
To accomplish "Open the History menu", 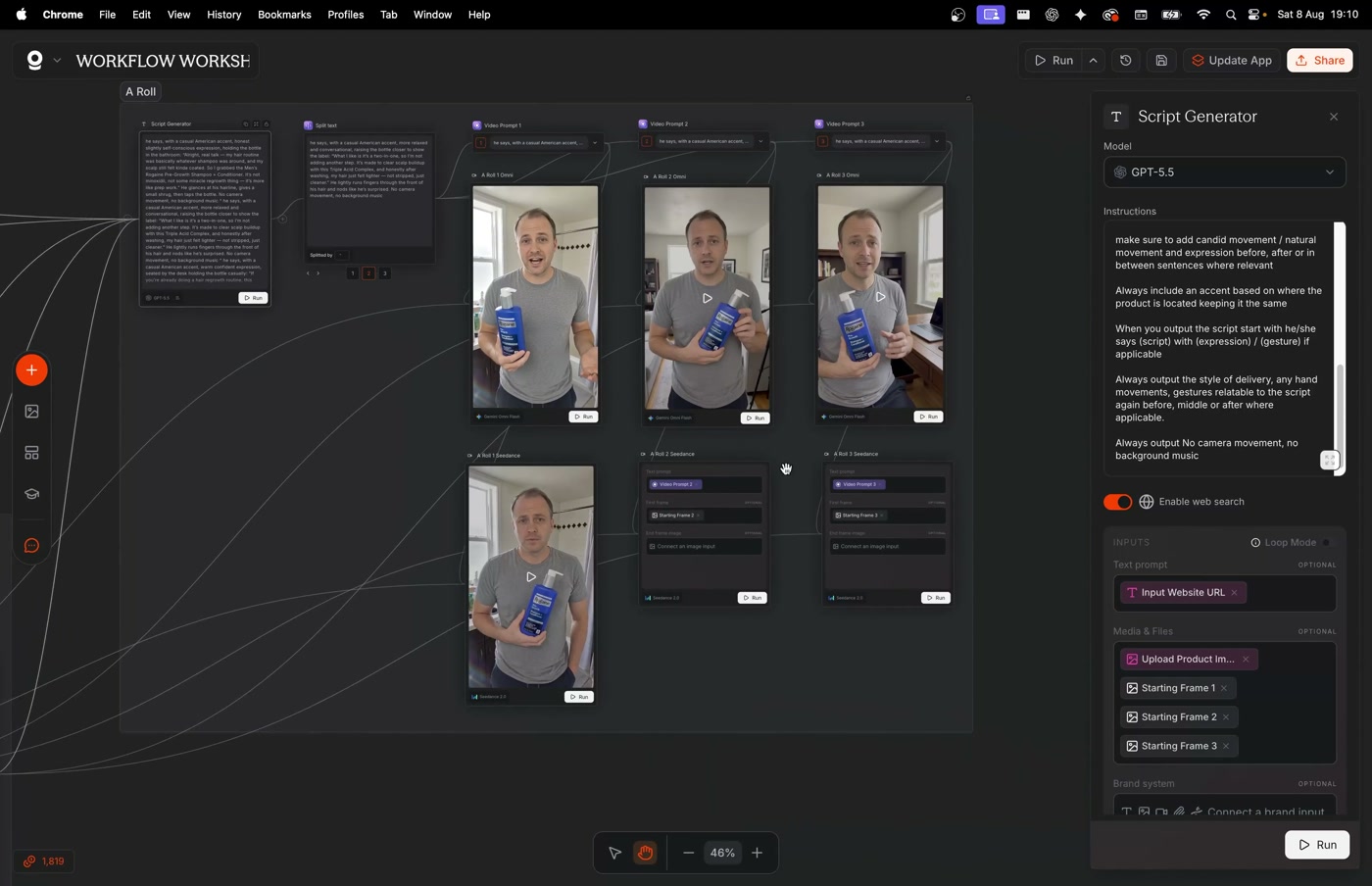I will click(x=223, y=15).
